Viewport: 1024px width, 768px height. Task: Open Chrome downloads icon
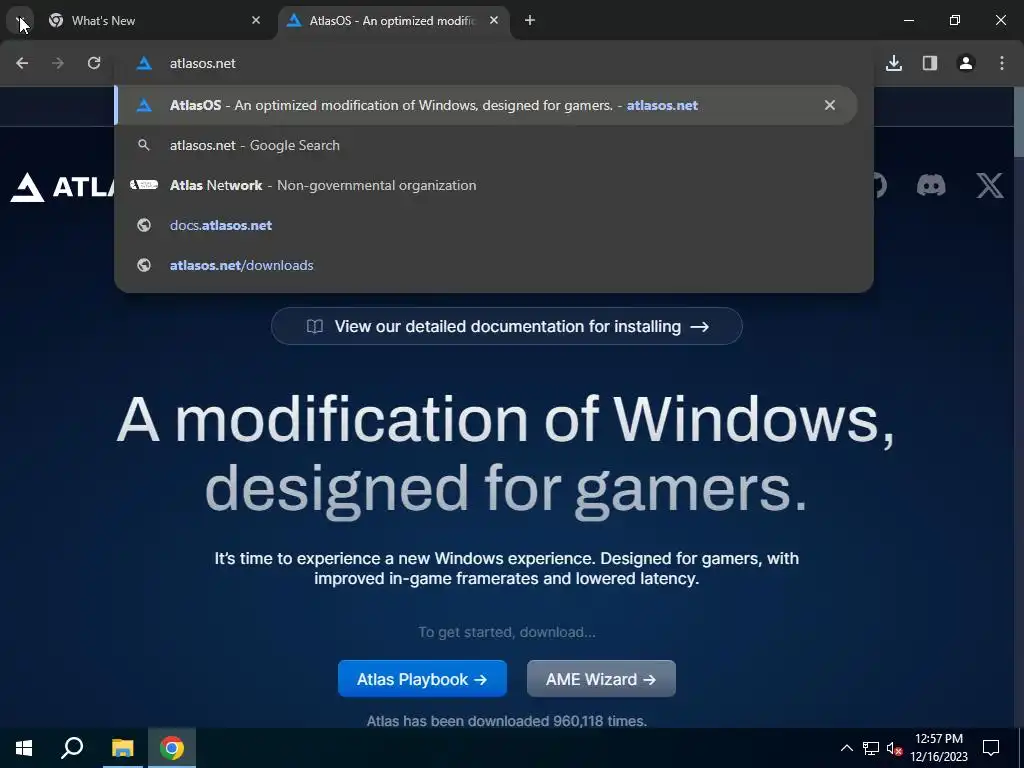[894, 63]
